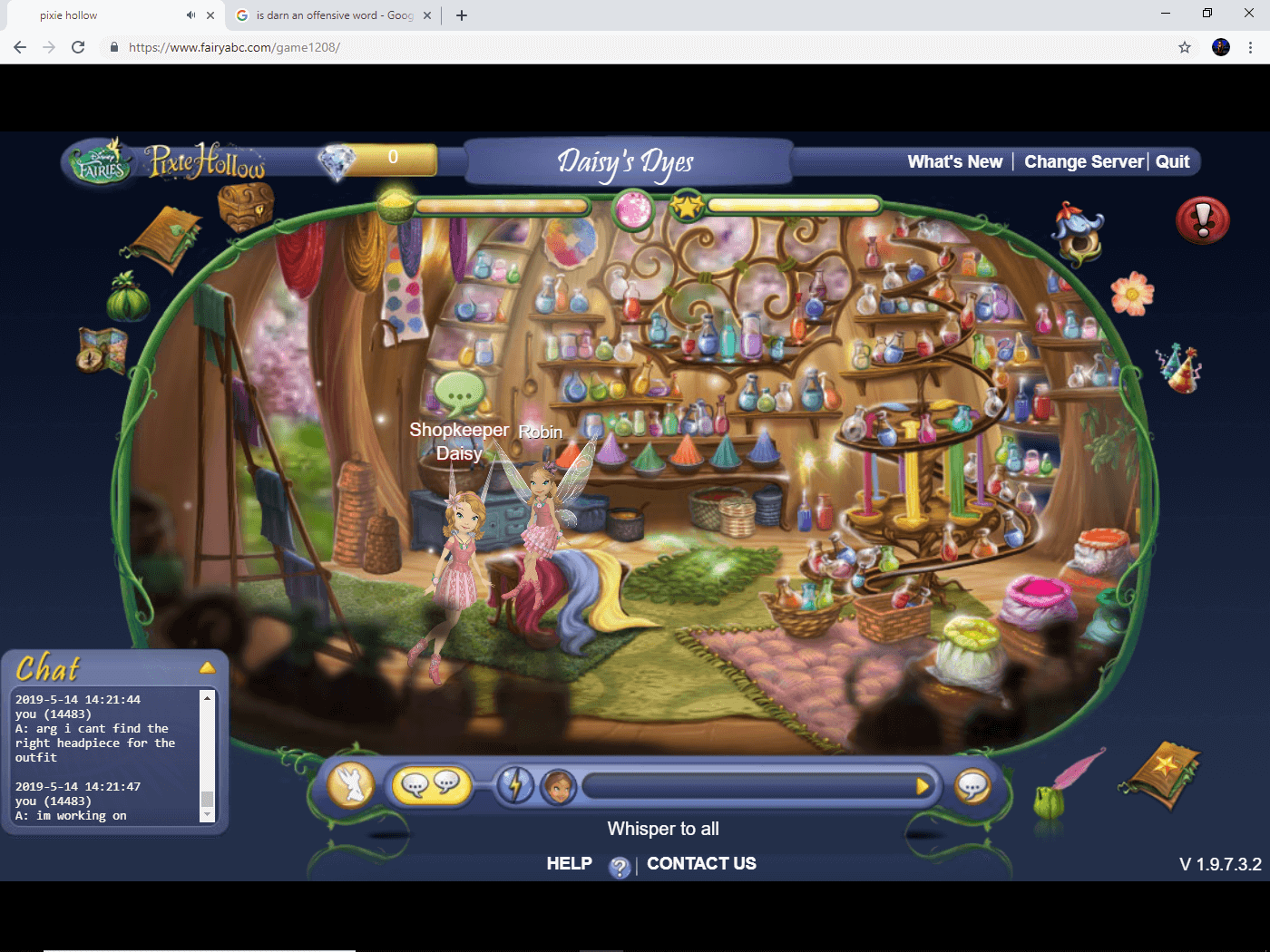
Task: Click the orange send arrow on the whisper bar
Action: 923,786
